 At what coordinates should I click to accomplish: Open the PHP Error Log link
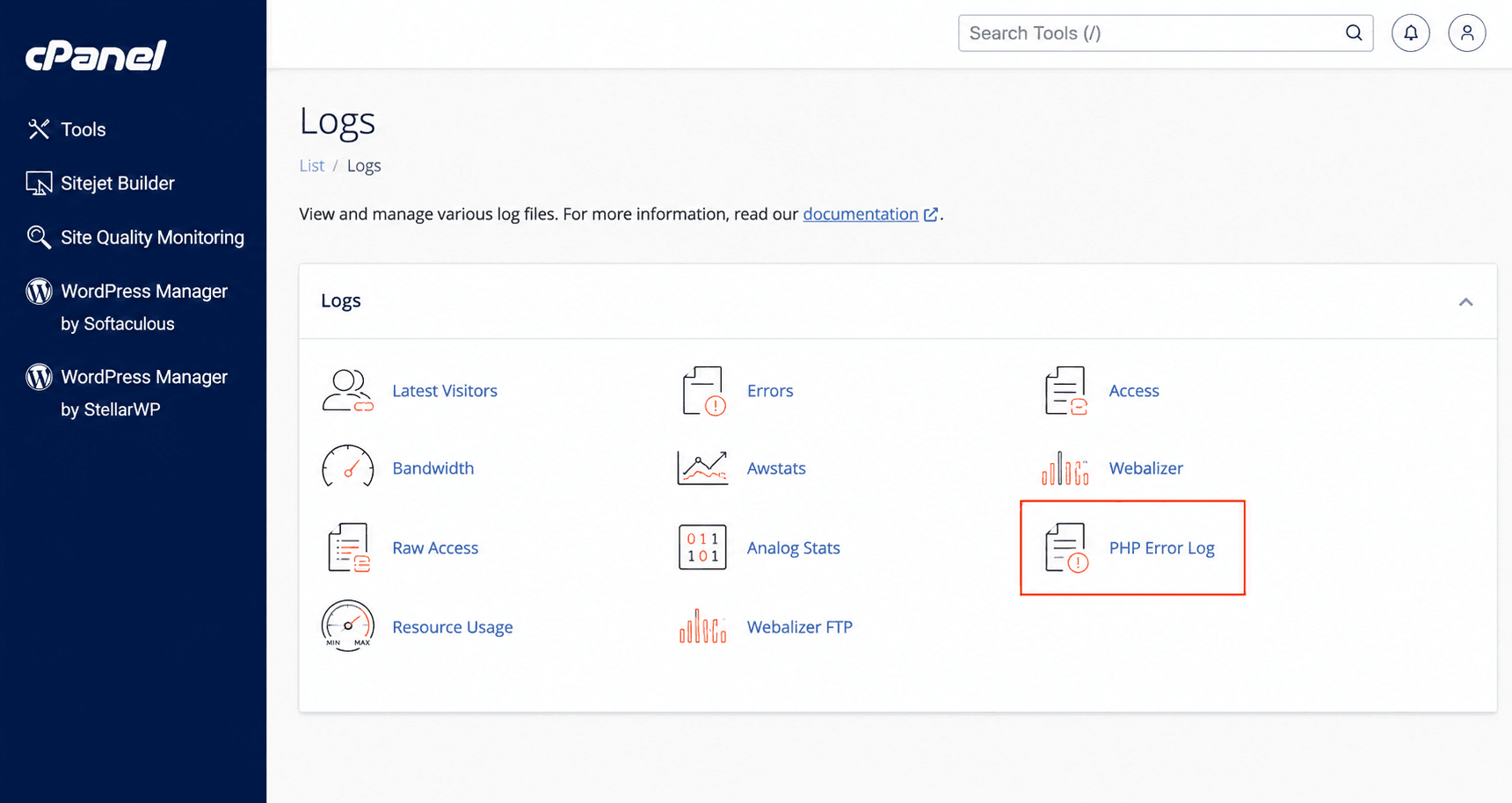1162,548
